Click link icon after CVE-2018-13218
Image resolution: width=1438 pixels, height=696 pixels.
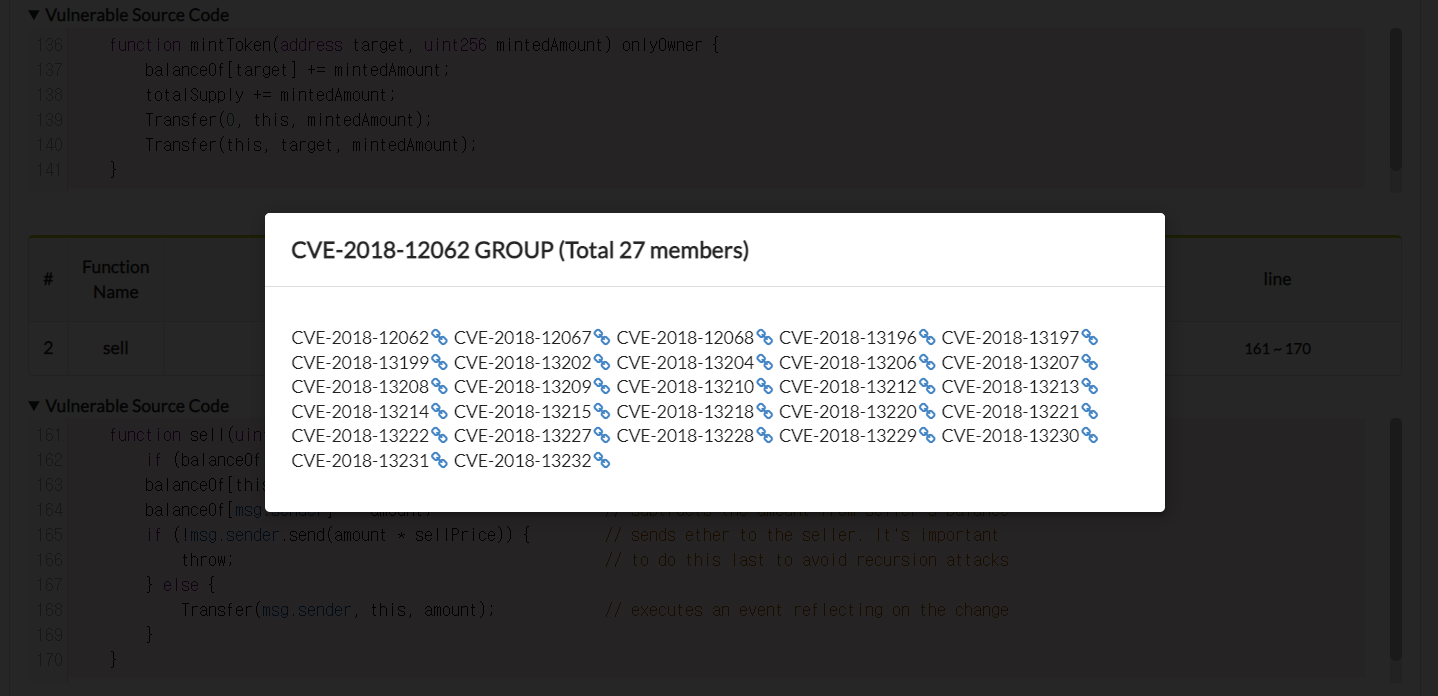pyautogui.click(x=765, y=412)
